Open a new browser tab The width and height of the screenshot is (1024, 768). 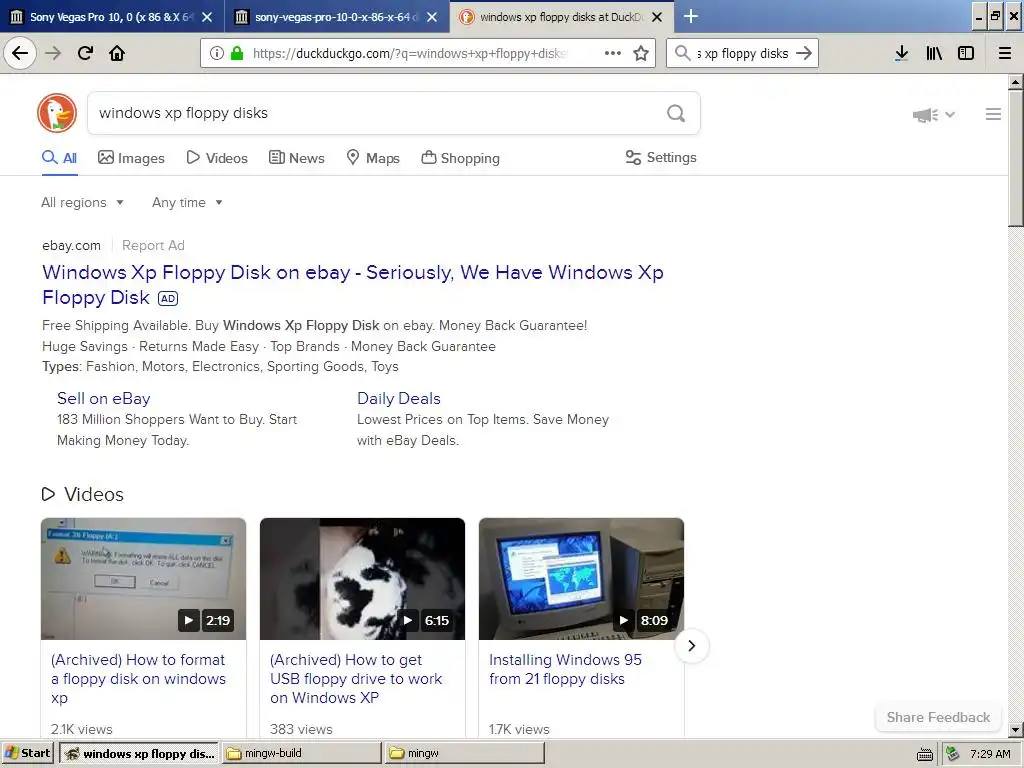coord(690,16)
